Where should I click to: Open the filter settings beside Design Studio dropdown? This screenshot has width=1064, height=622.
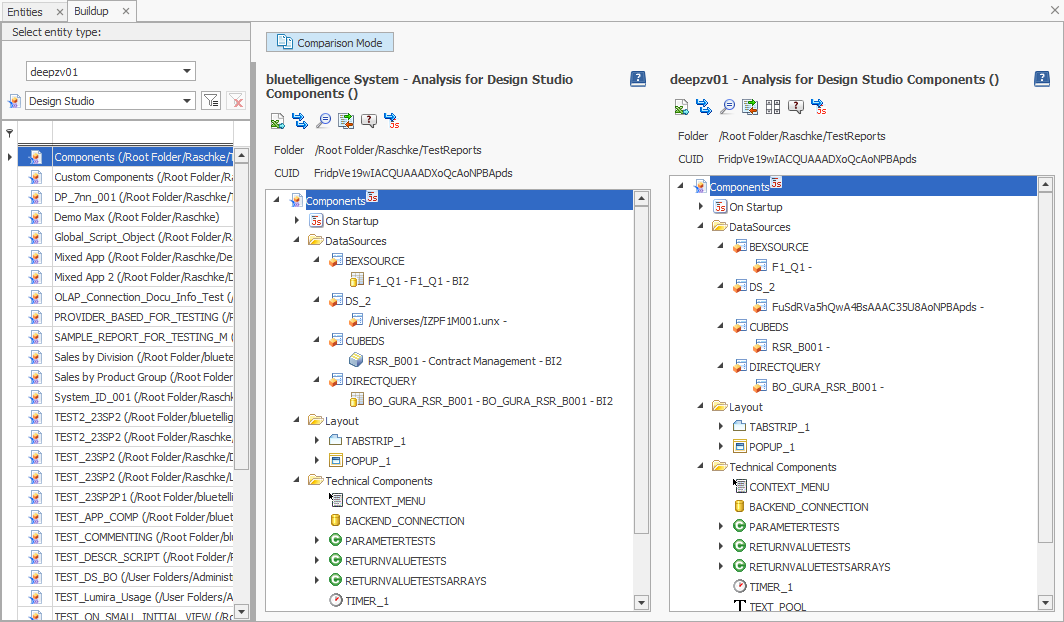click(x=211, y=100)
